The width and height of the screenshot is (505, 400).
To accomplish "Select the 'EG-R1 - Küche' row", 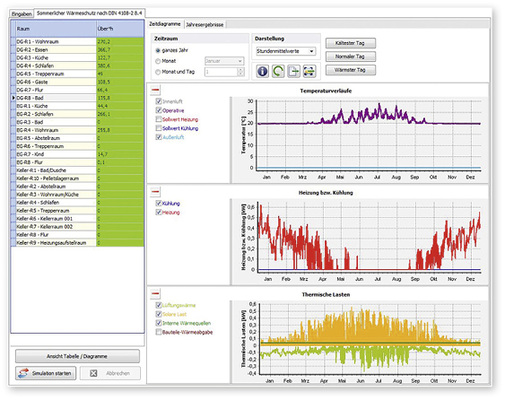I will tap(77, 106).
